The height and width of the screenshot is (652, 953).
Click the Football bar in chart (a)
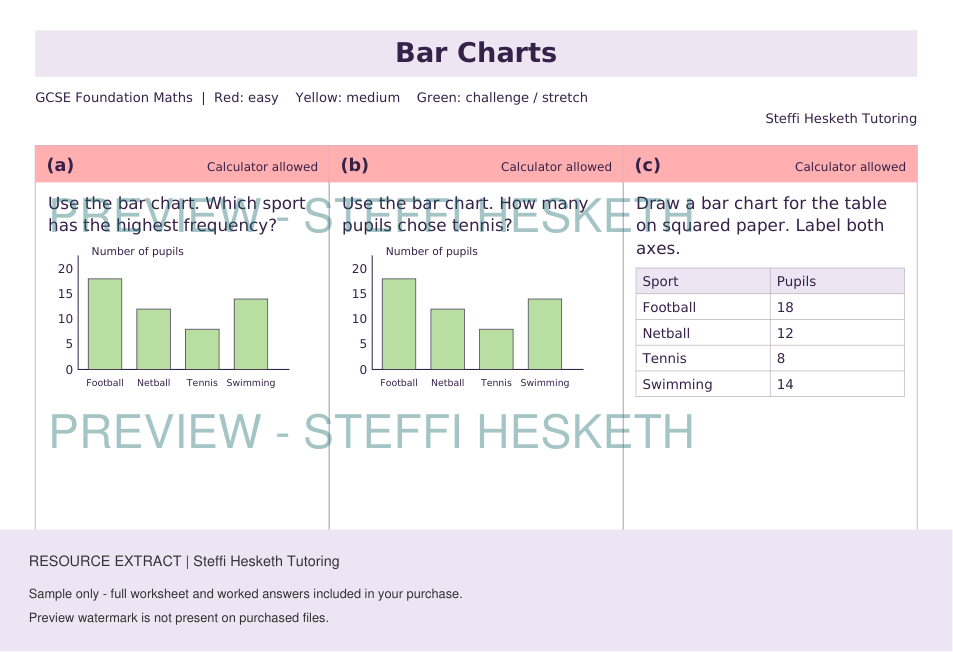[105, 324]
